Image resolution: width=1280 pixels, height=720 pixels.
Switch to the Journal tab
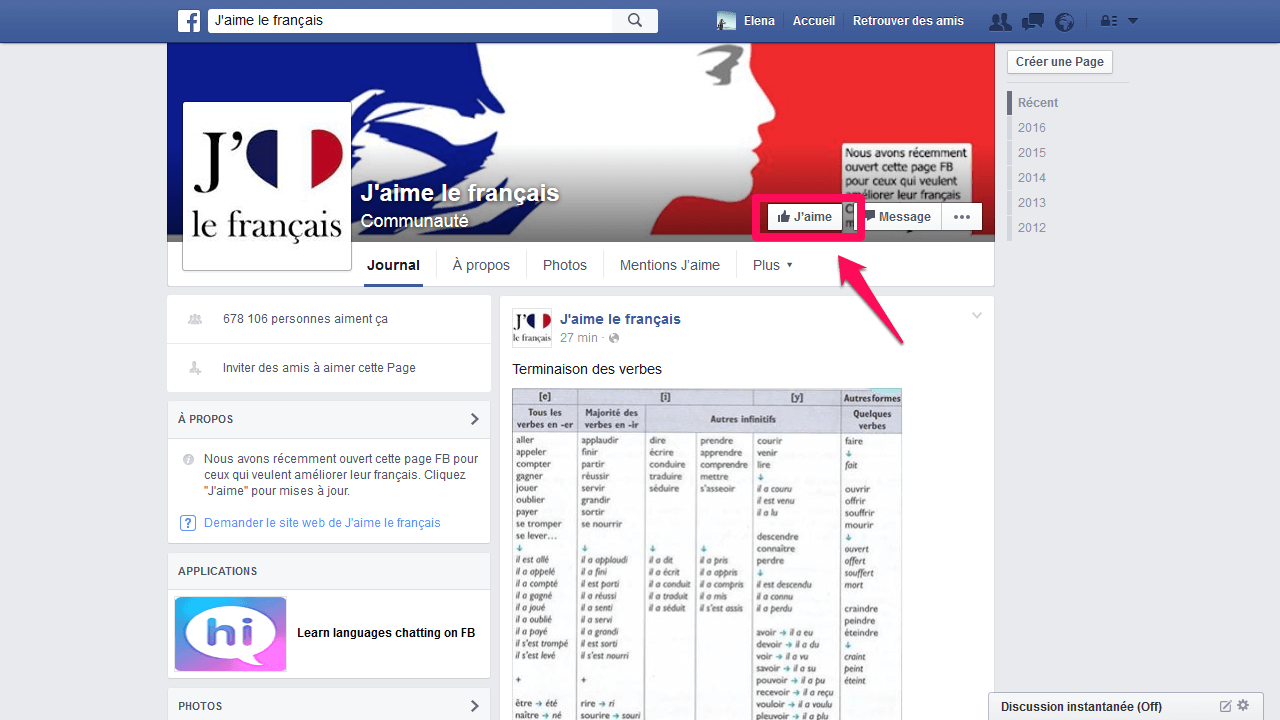coord(393,265)
